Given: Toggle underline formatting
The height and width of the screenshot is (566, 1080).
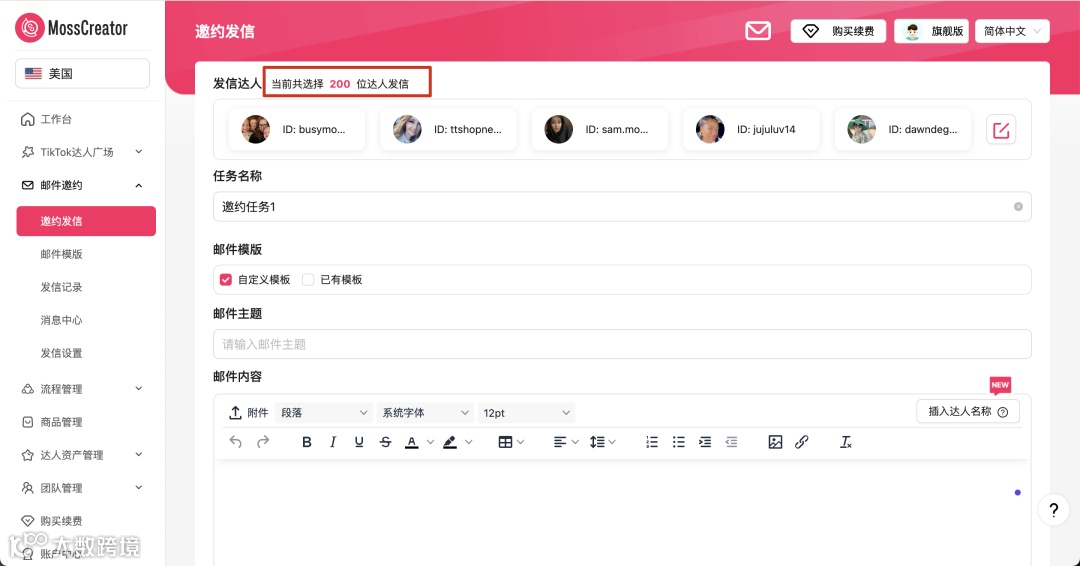Looking at the screenshot, I should click(x=359, y=442).
